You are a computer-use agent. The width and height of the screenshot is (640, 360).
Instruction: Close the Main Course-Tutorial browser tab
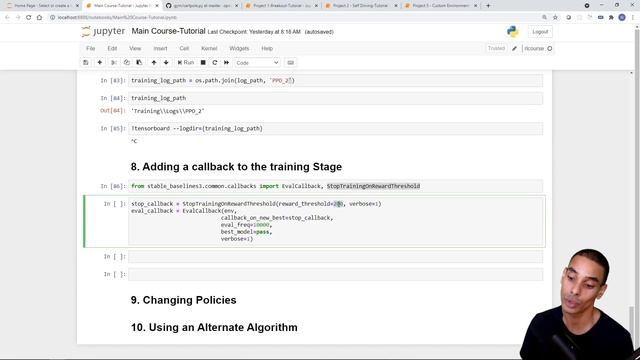(x=157, y=6)
